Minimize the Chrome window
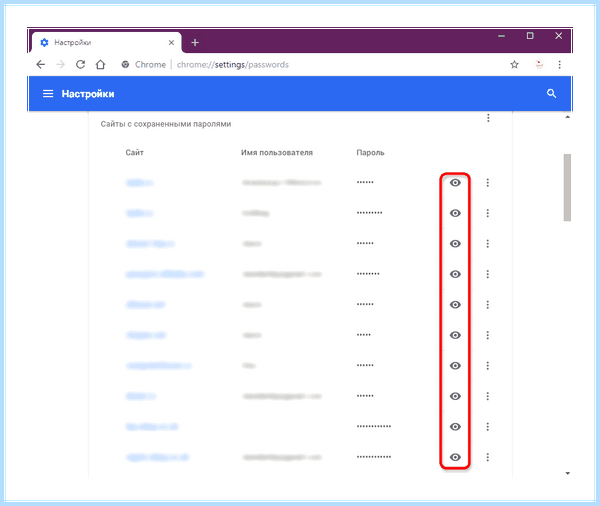This screenshot has height=506, width=600. tap(501, 36)
